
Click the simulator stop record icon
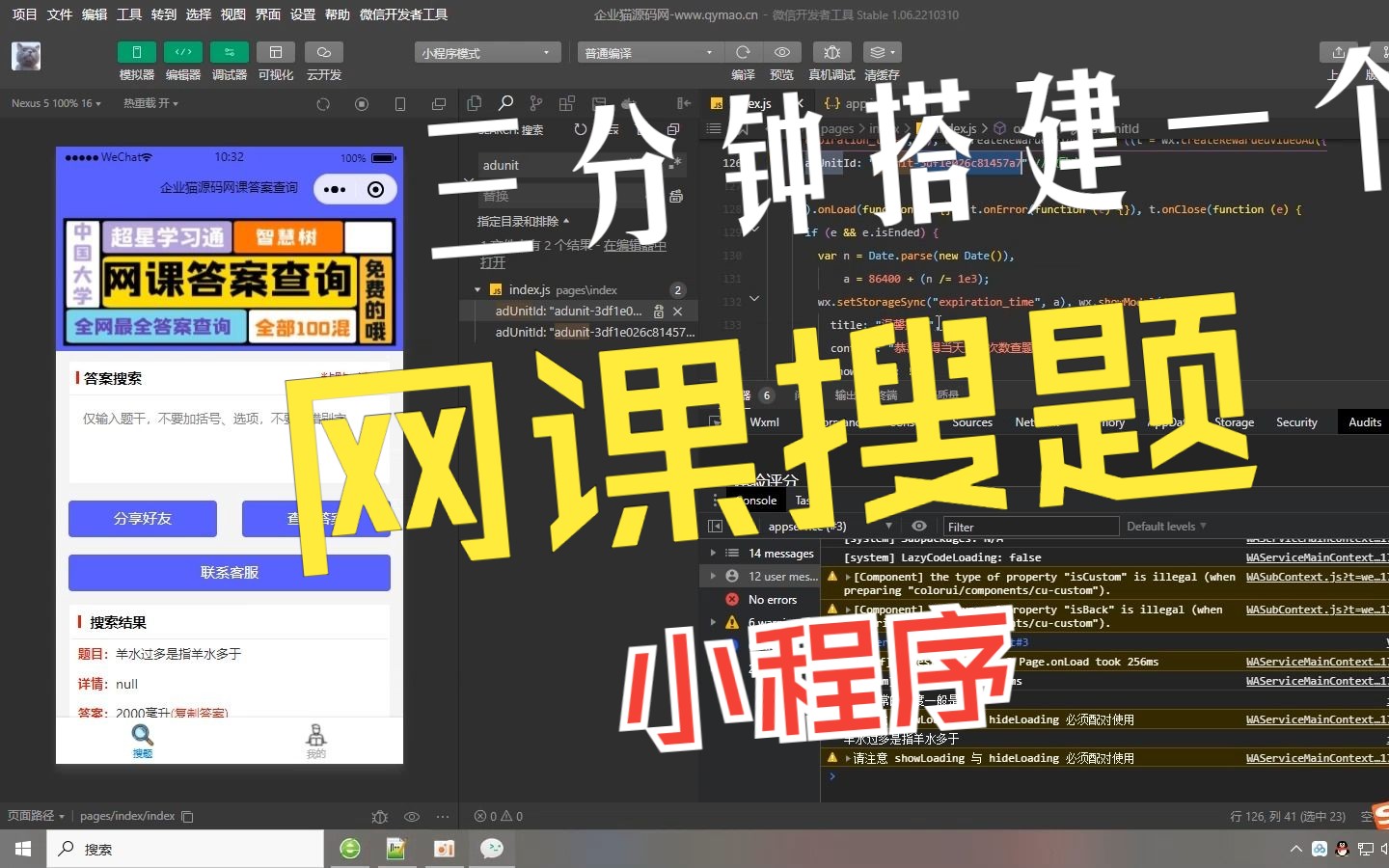click(x=362, y=104)
